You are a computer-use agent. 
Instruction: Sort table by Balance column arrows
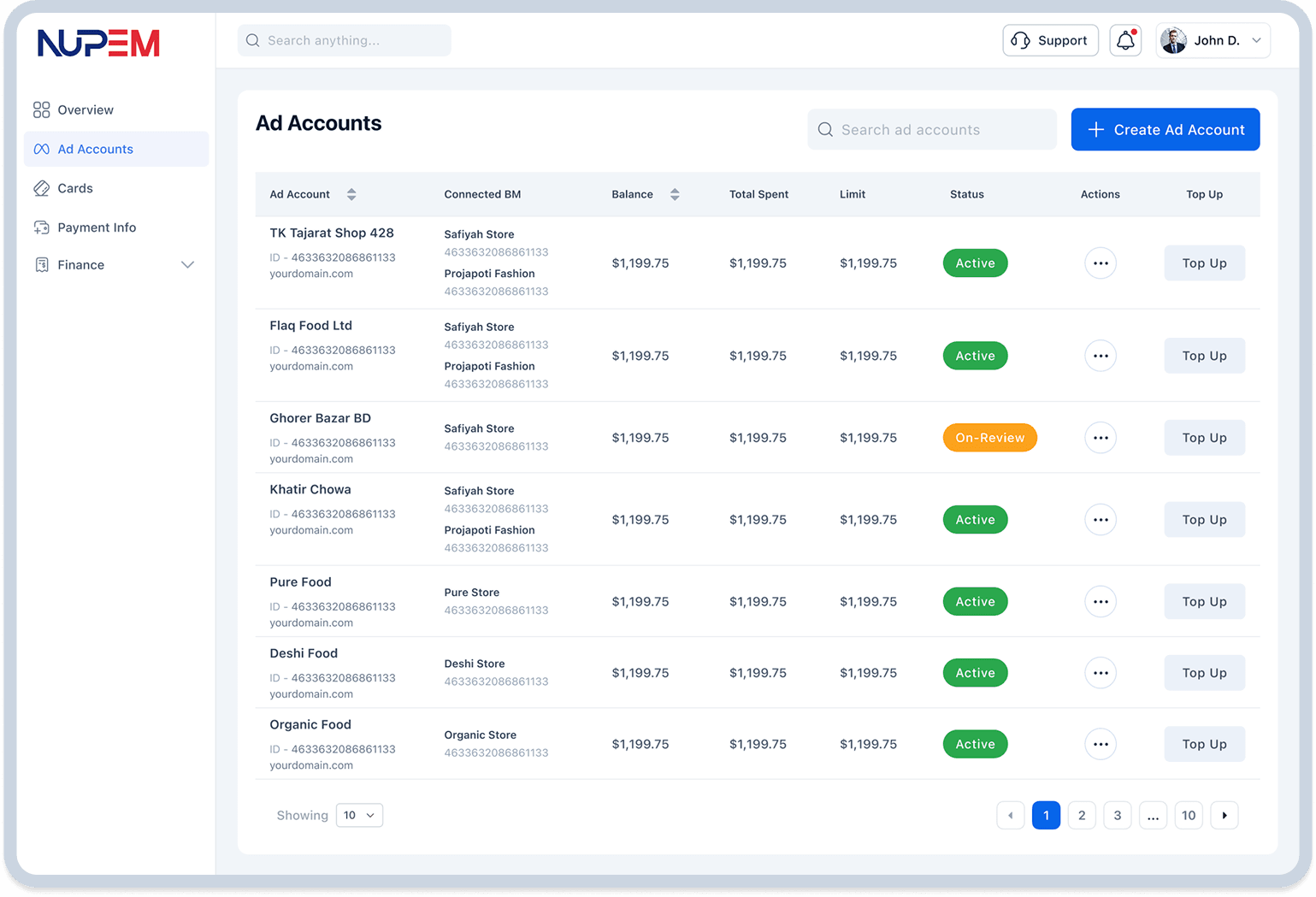point(675,194)
